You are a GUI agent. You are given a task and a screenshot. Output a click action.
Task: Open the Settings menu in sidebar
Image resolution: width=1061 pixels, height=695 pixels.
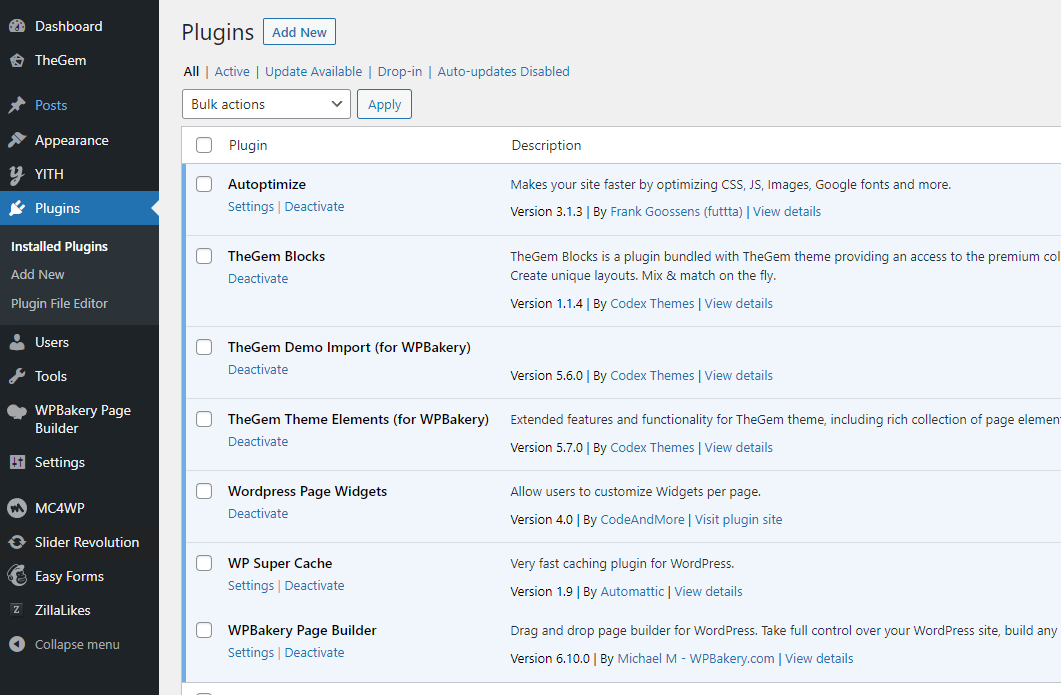tap(60, 462)
